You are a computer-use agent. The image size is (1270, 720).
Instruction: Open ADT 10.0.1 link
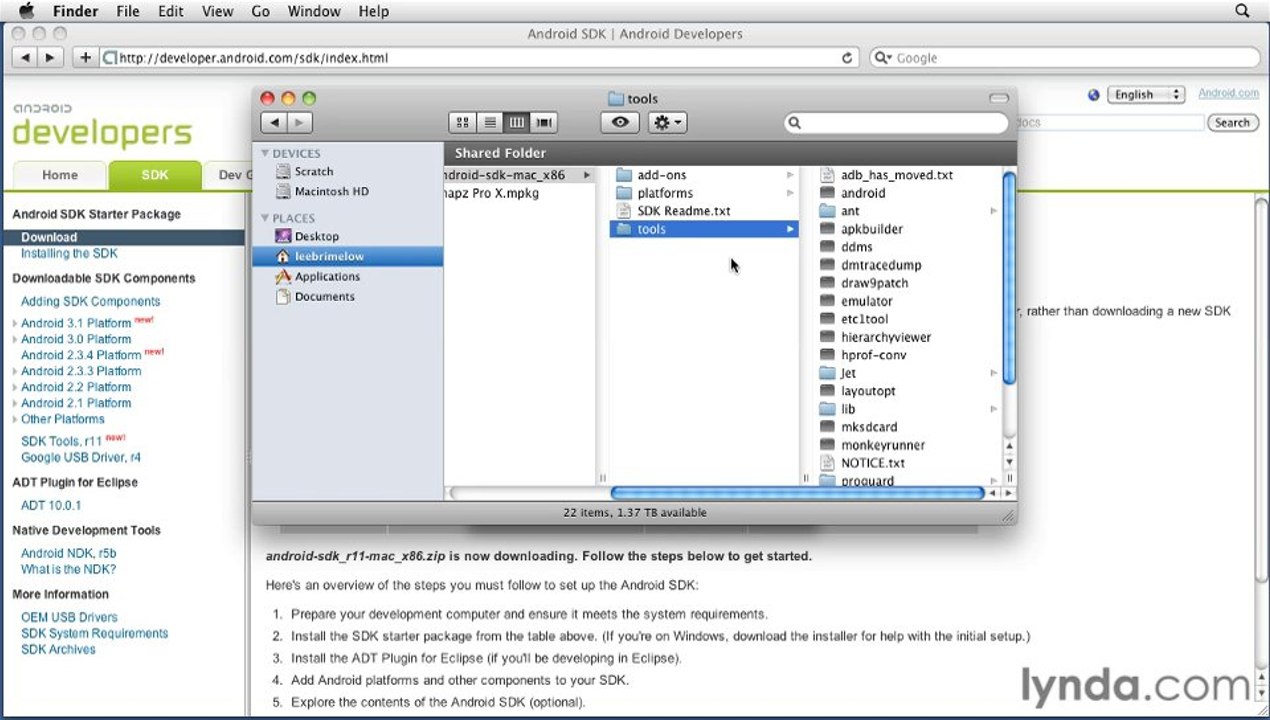51,505
